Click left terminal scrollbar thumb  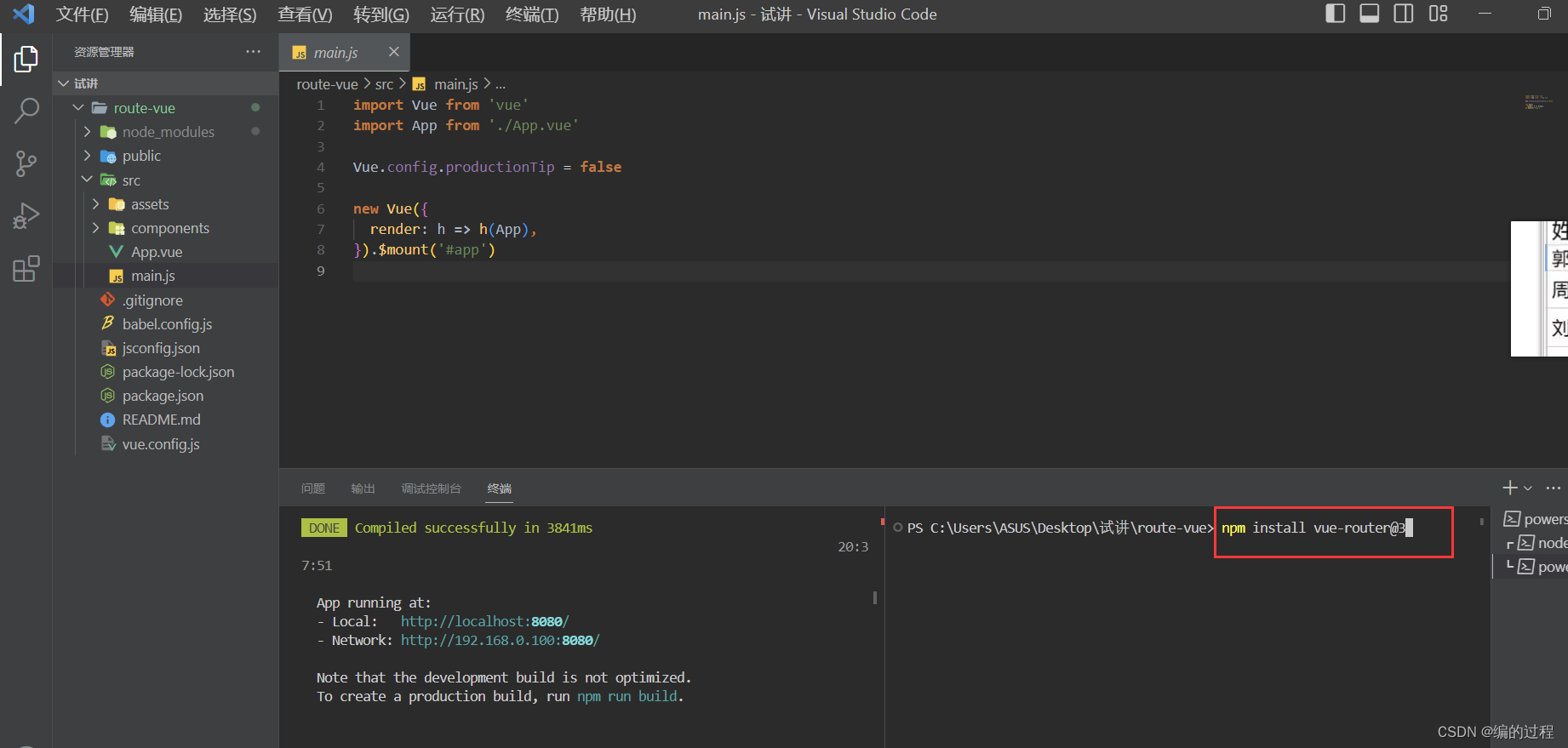pos(874,597)
